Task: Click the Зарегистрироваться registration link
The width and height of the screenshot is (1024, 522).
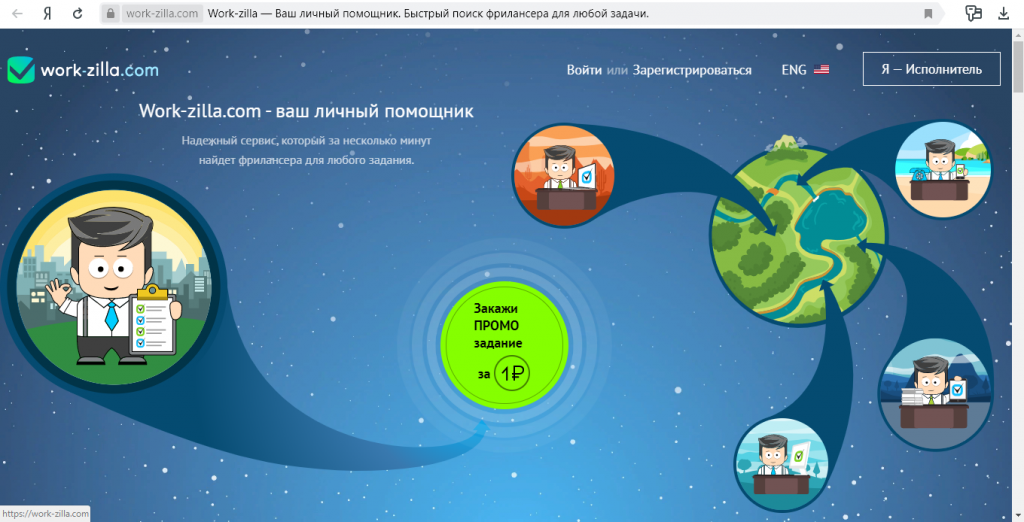Action: coord(692,70)
